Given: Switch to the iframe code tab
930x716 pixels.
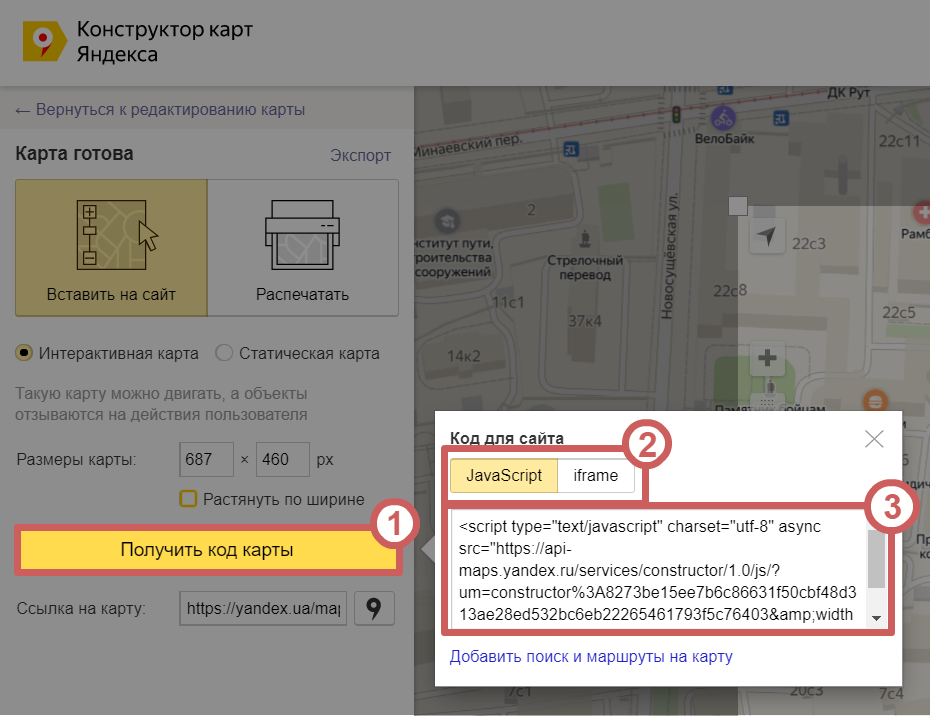Looking at the screenshot, I should click(x=596, y=476).
